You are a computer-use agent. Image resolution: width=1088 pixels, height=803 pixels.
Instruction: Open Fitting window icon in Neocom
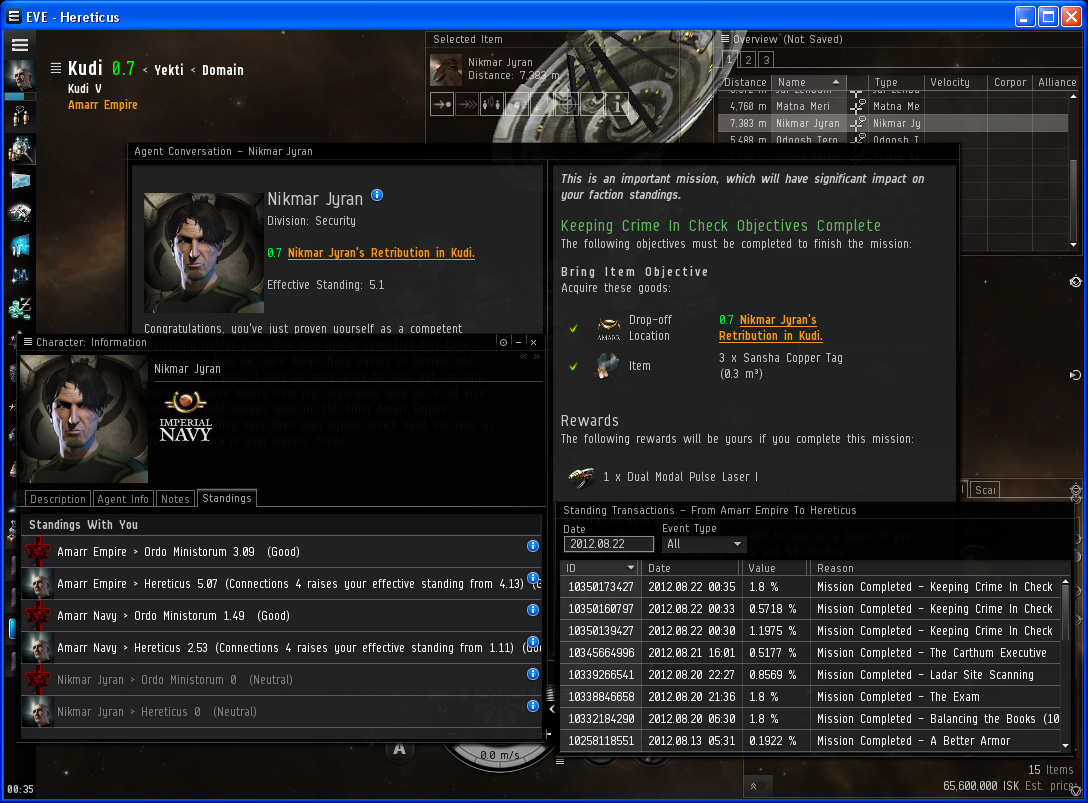[x=20, y=213]
